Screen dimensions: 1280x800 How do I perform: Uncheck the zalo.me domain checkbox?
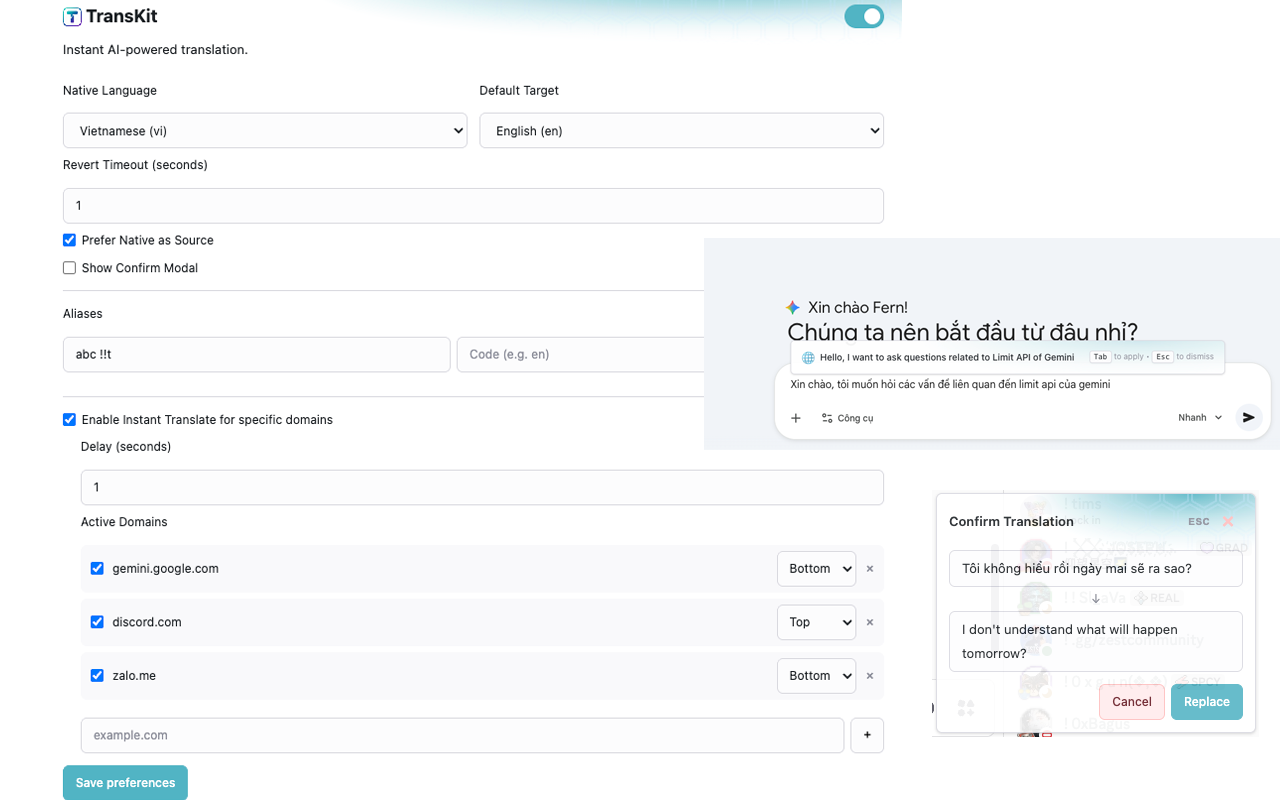click(97, 676)
